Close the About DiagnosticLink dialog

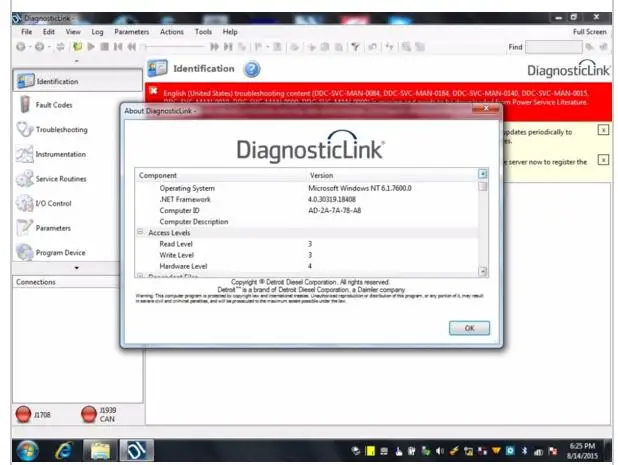pos(486,108)
